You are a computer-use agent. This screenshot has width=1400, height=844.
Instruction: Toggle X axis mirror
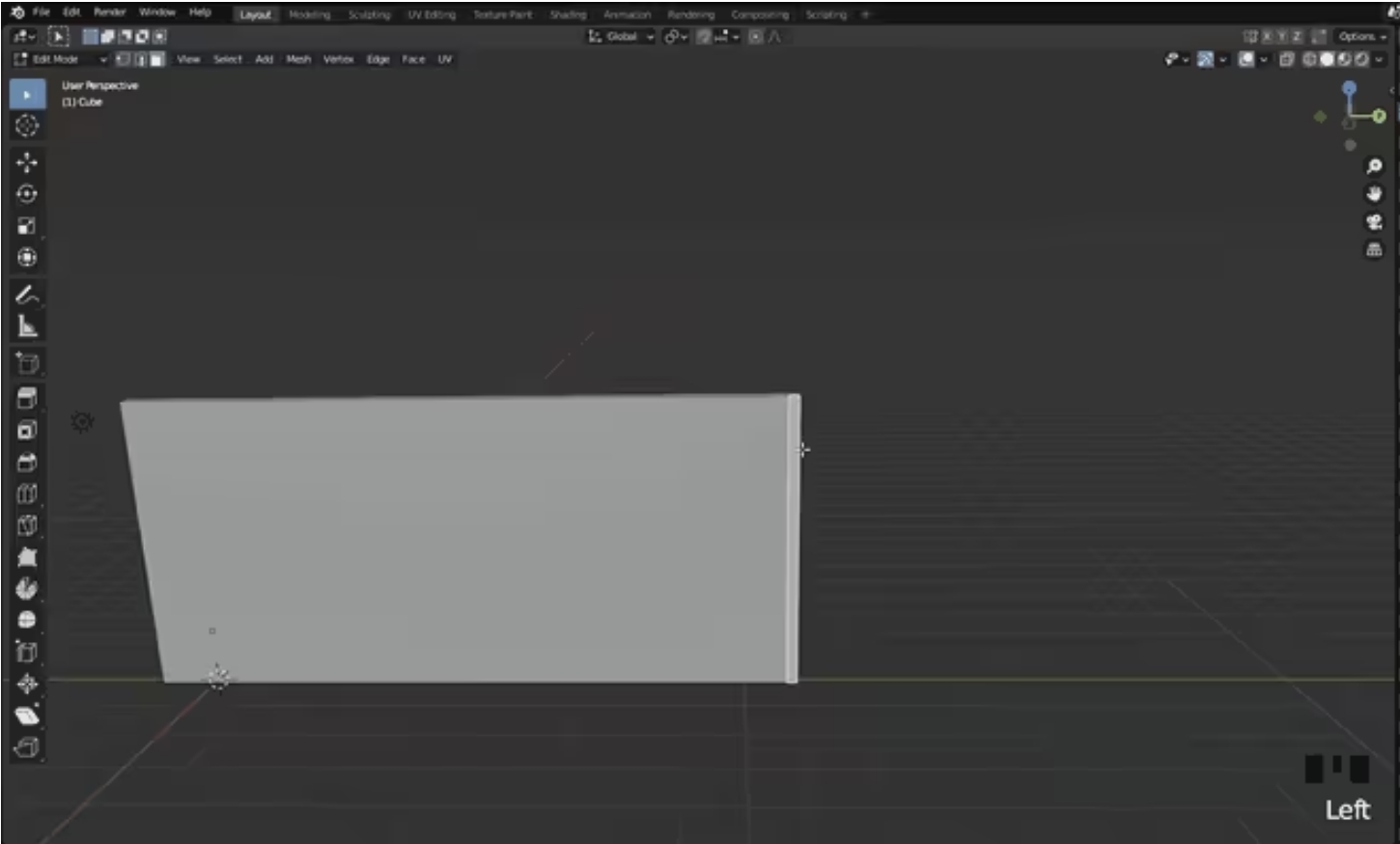[x=1268, y=37]
